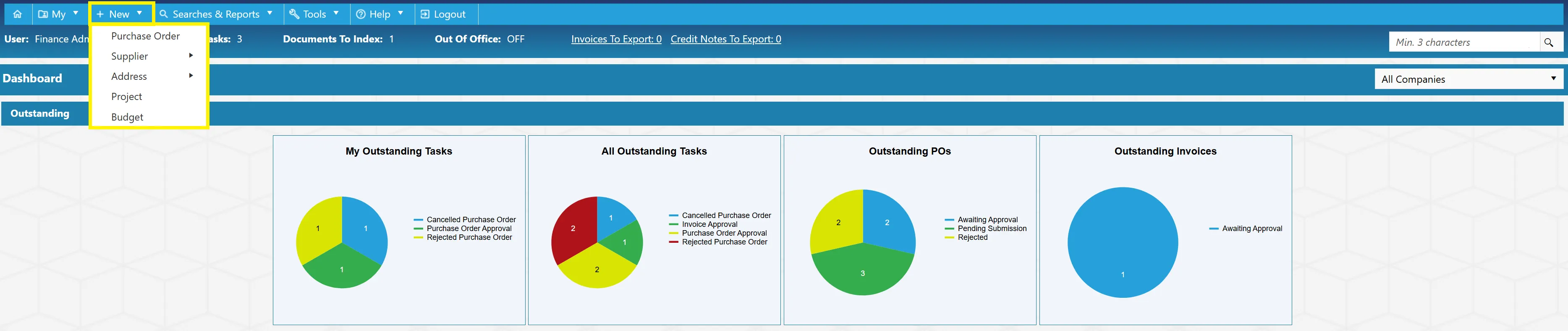This screenshot has height=331, width=1568.
Task: Click Purchase Order Approval legend in My Outstanding Tasks
Action: coord(463,229)
